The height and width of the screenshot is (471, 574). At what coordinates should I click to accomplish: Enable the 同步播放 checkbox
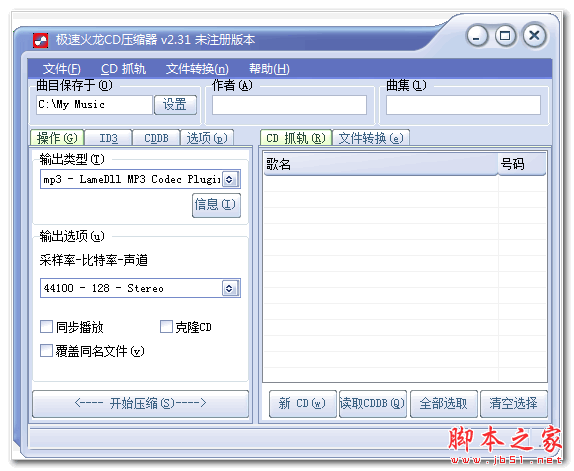(46, 326)
